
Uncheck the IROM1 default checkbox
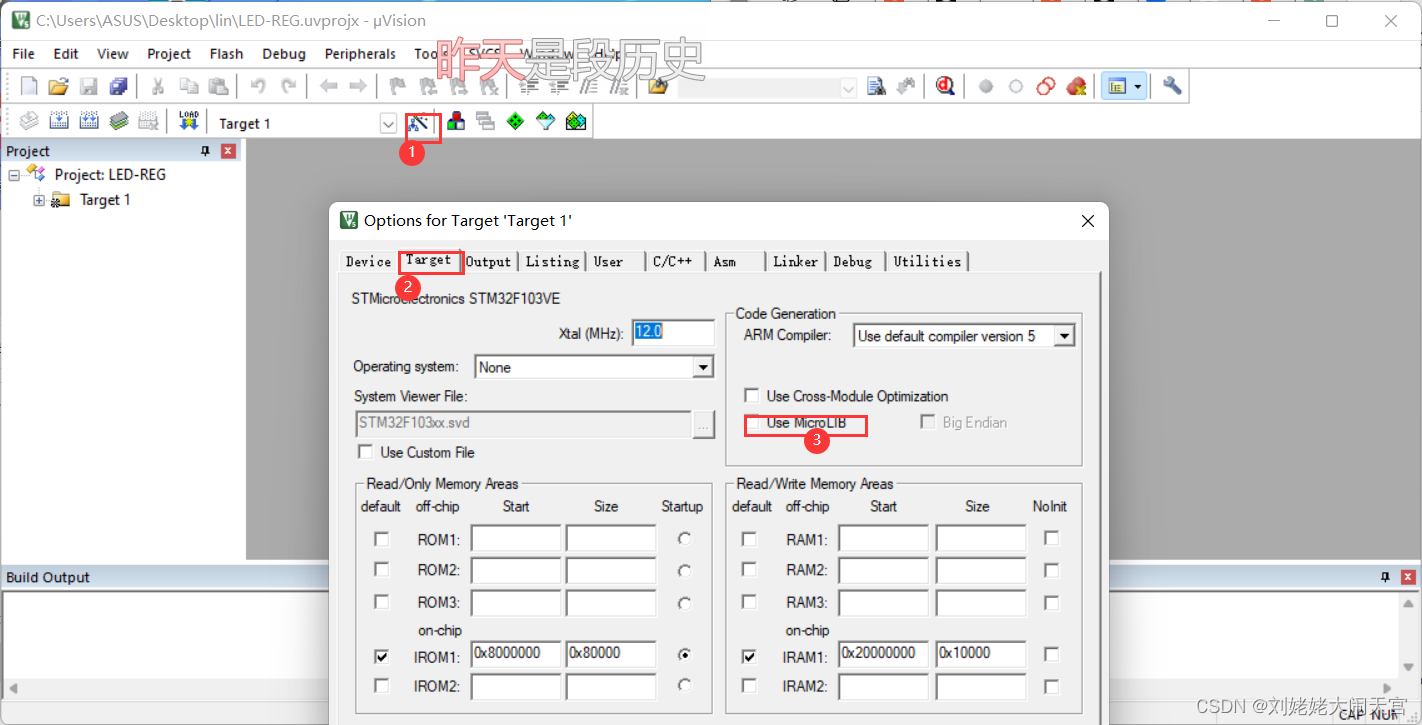tap(381, 656)
